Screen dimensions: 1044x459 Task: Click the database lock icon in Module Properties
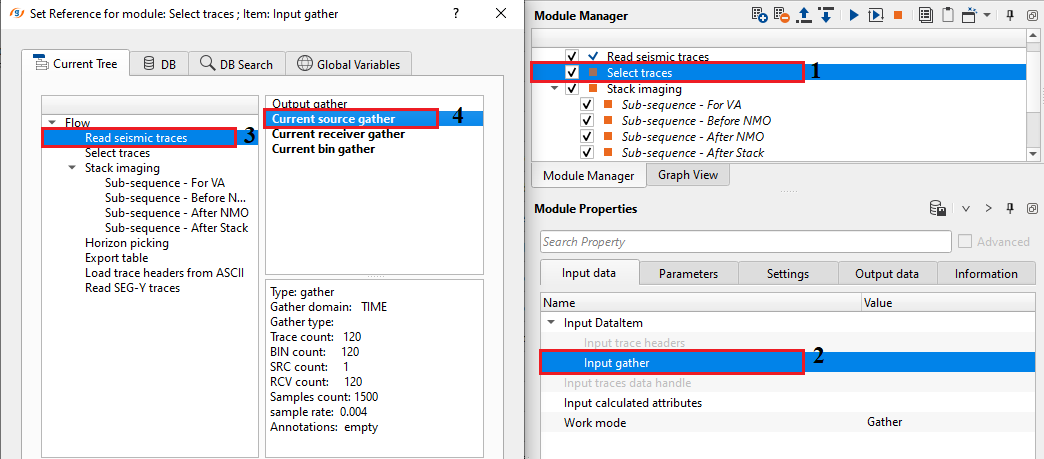(x=938, y=209)
